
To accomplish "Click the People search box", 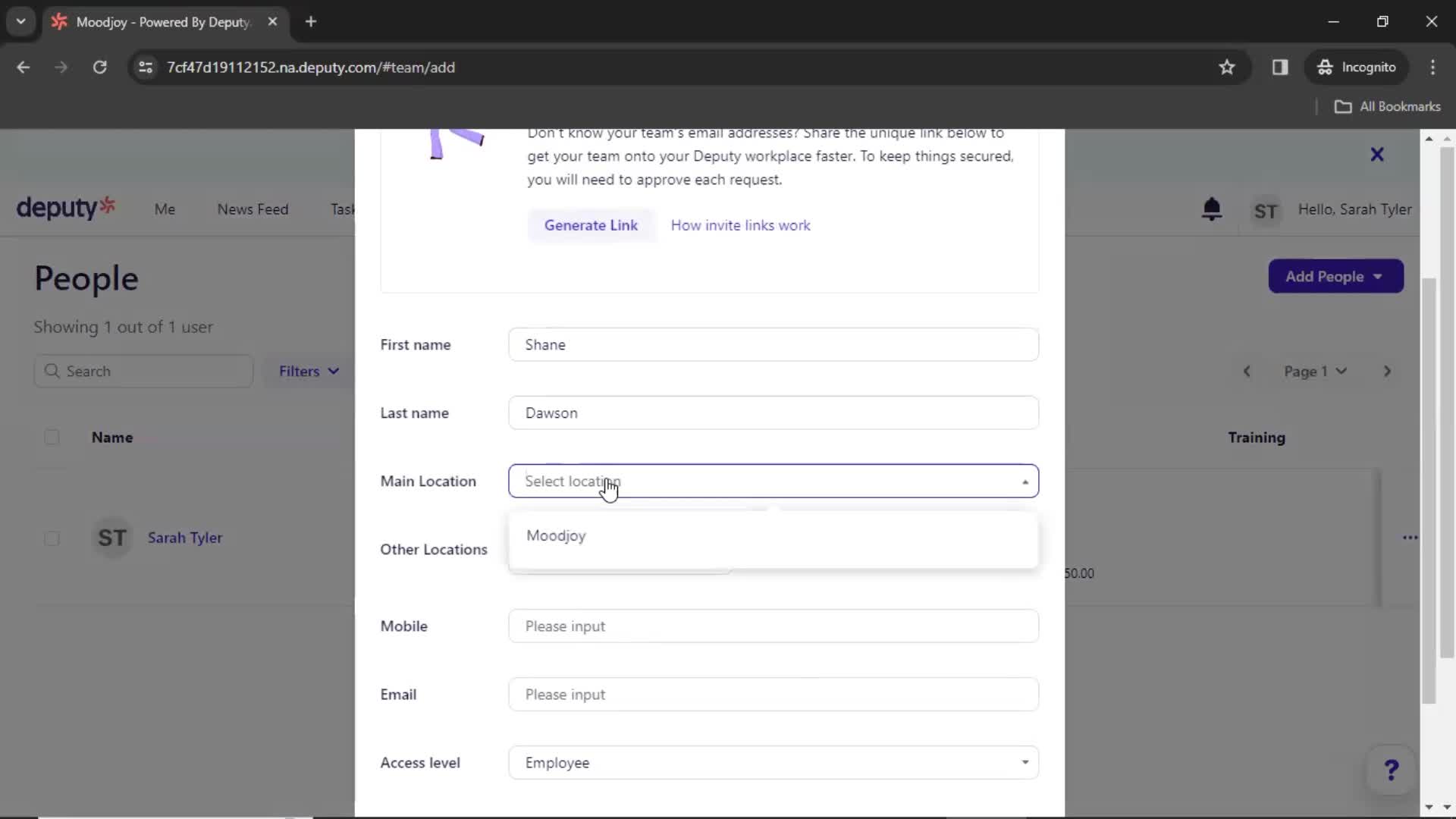I will [x=143, y=372].
